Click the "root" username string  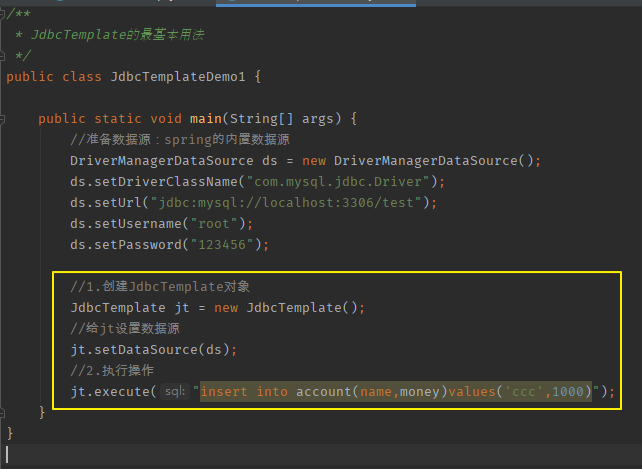(214, 224)
